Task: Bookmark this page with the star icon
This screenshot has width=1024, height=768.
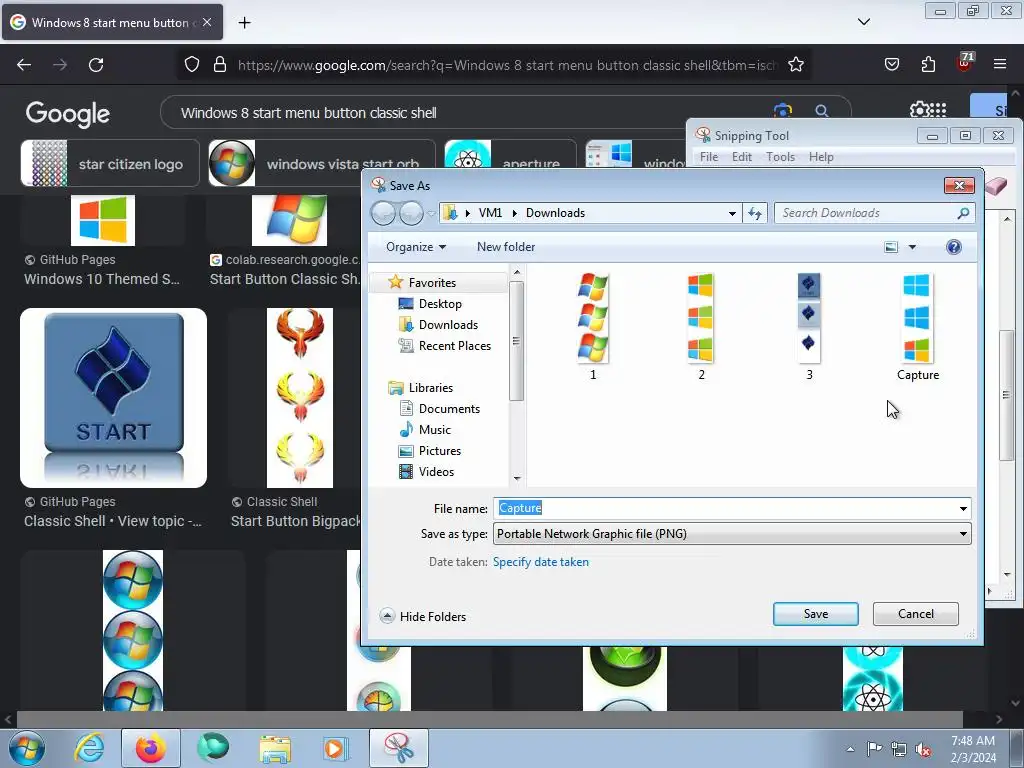Action: [x=795, y=65]
